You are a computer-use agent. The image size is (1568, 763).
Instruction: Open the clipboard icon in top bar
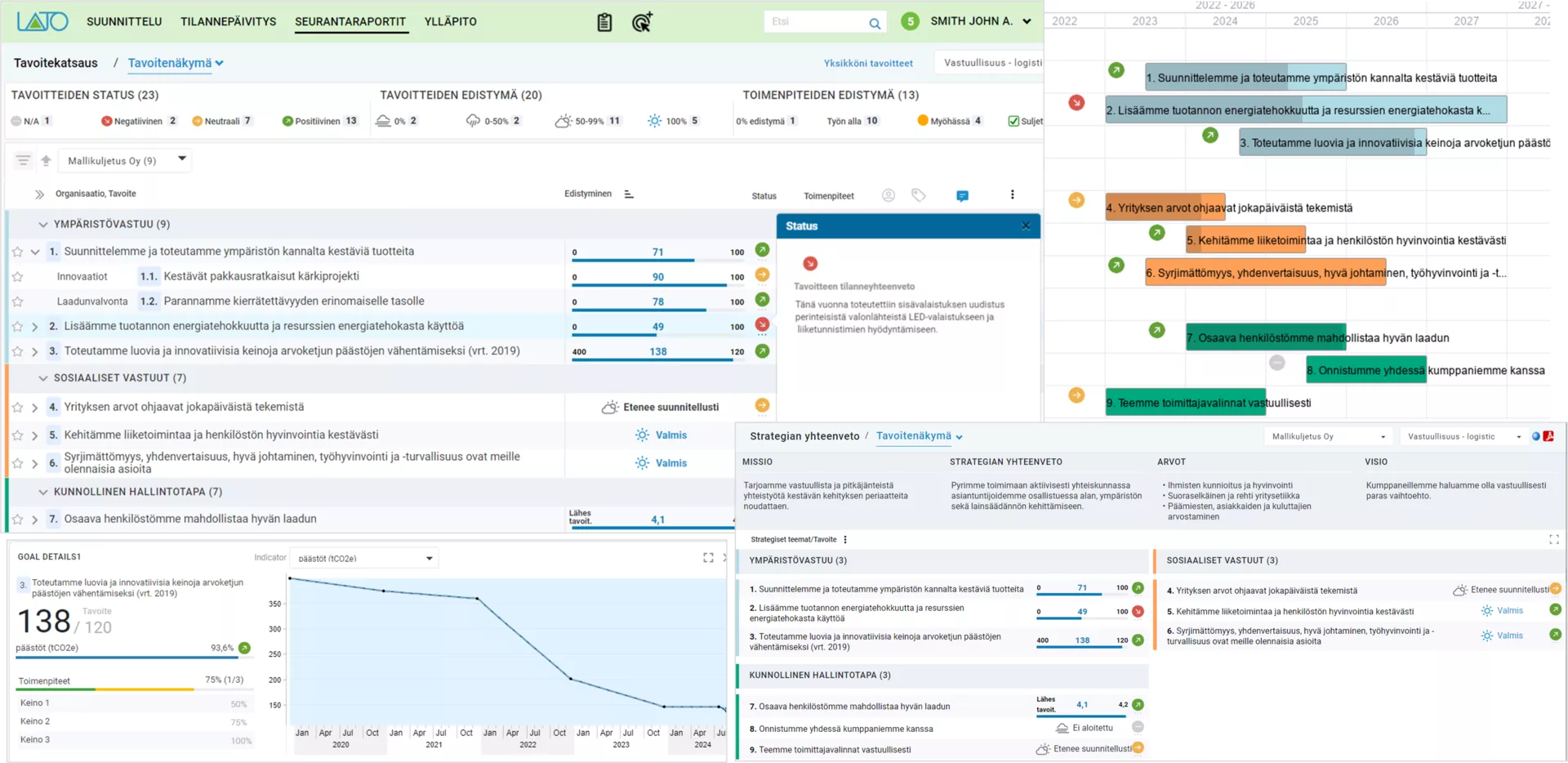coord(604,22)
